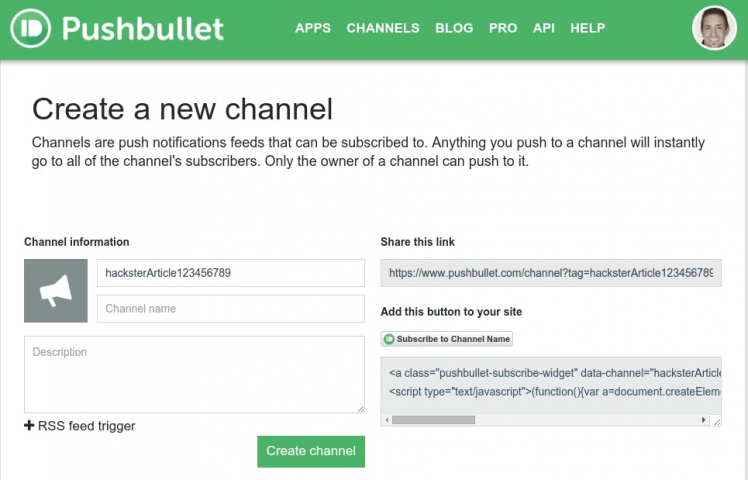Navigate to the PRO page
Screen dimensions: 748x480
(x=503, y=28)
